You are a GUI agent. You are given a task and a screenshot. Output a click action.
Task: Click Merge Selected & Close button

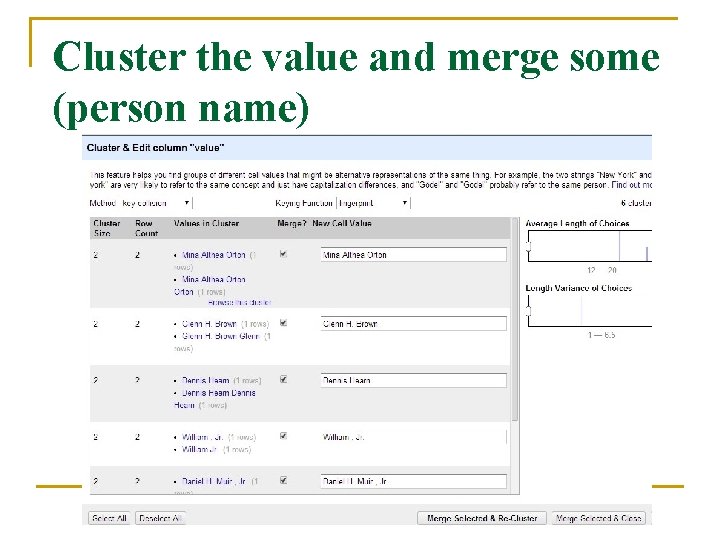pos(598,518)
